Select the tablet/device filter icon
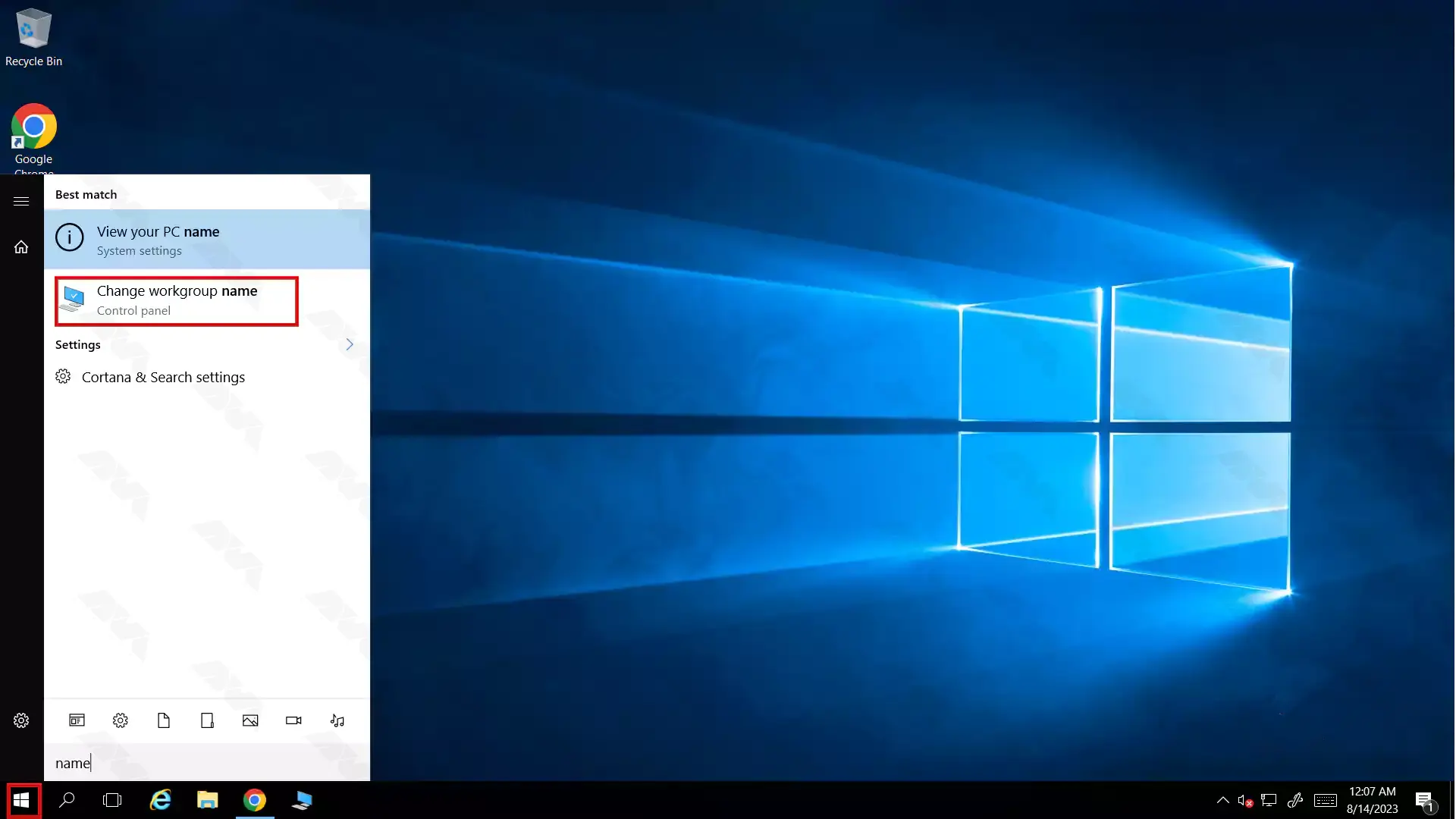Viewport: 1456px width, 819px height. point(206,720)
